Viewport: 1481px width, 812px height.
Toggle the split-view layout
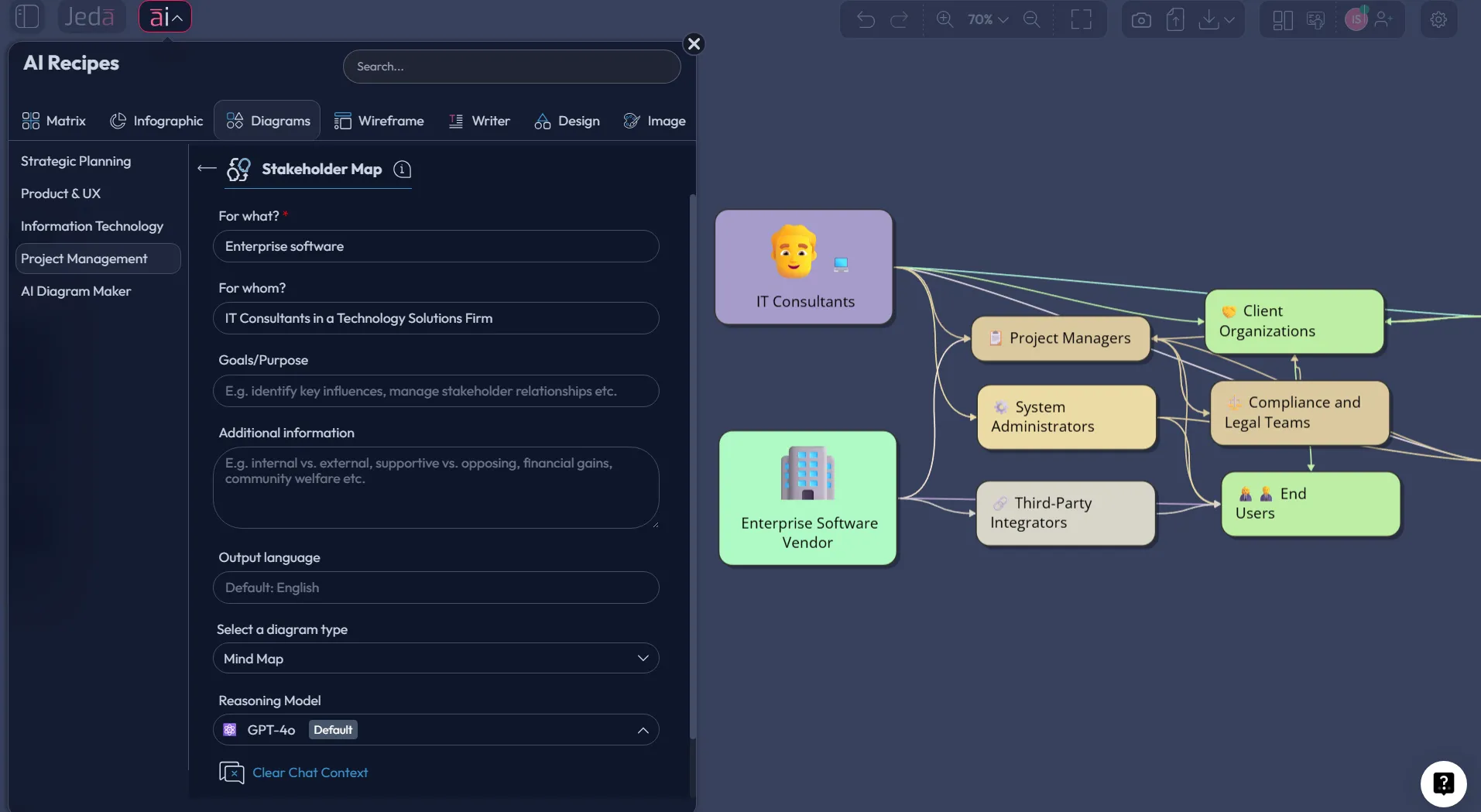point(1282,19)
